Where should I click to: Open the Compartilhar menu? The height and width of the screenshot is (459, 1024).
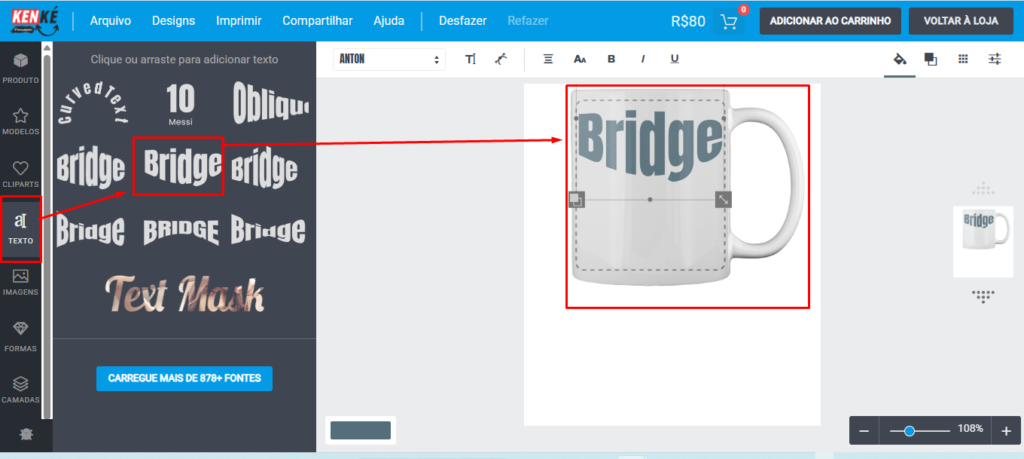pyautogui.click(x=316, y=21)
